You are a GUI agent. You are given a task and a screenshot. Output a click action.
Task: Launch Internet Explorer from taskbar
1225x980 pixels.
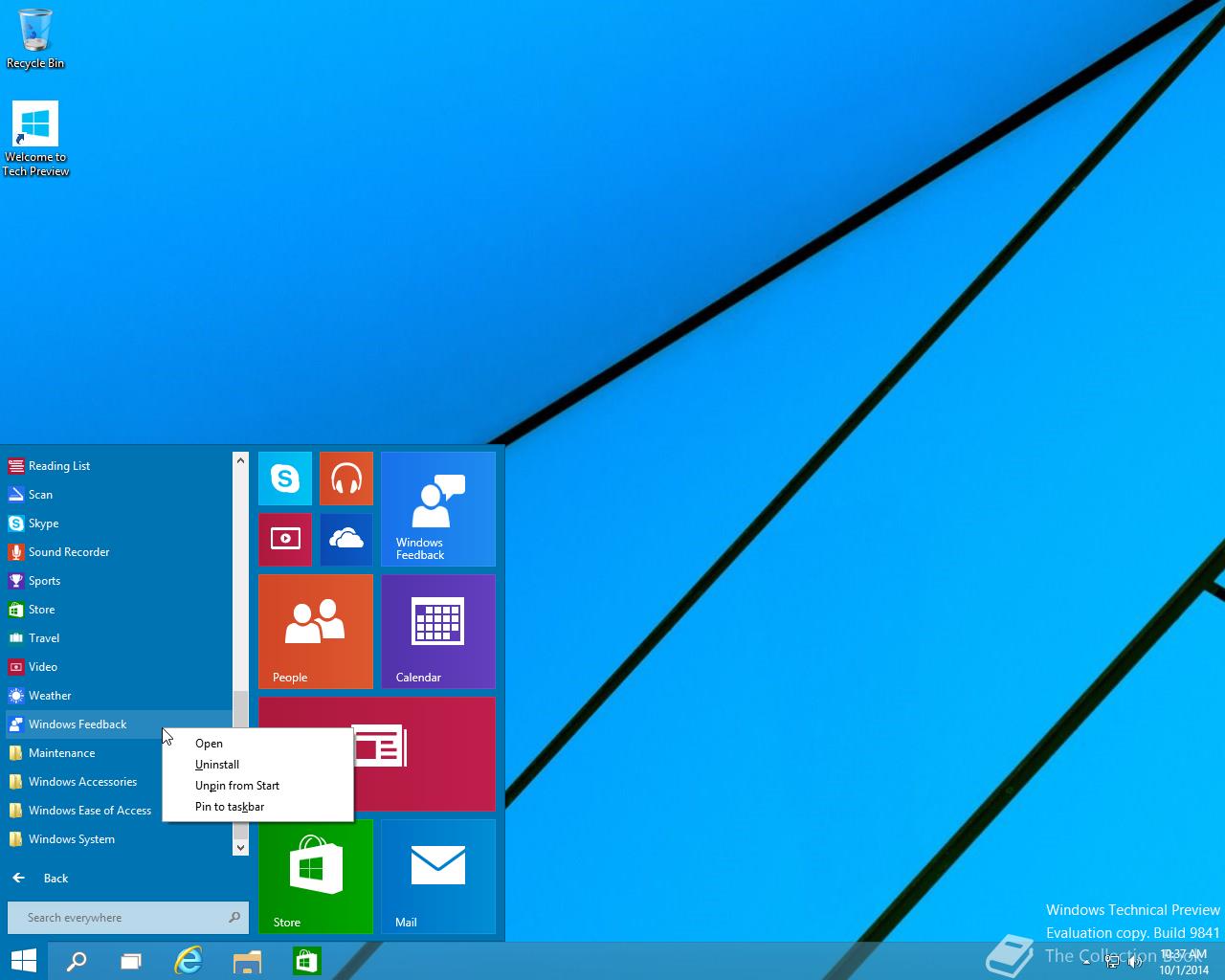(189, 961)
